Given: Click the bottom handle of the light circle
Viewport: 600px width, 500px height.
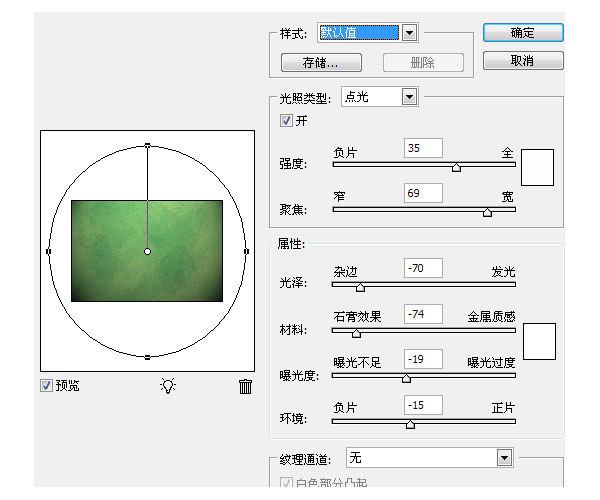Looking at the screenshot, I should click(147, 357).
